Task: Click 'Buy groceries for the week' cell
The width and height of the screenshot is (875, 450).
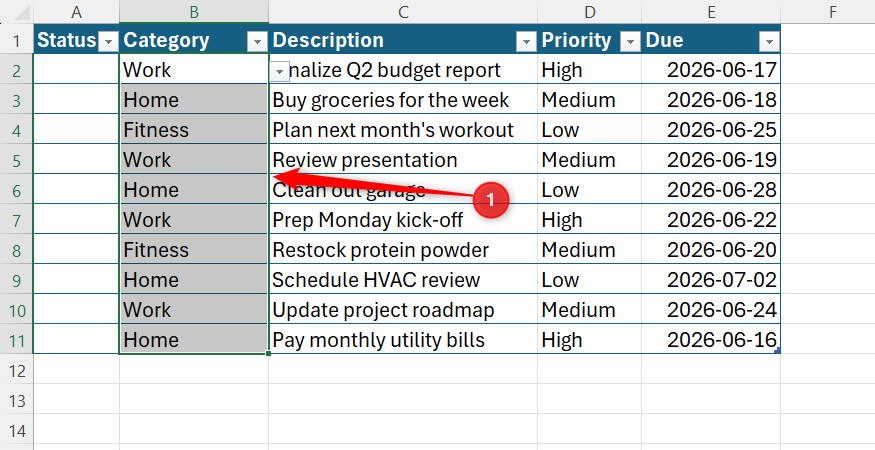Action: [403, 99]
